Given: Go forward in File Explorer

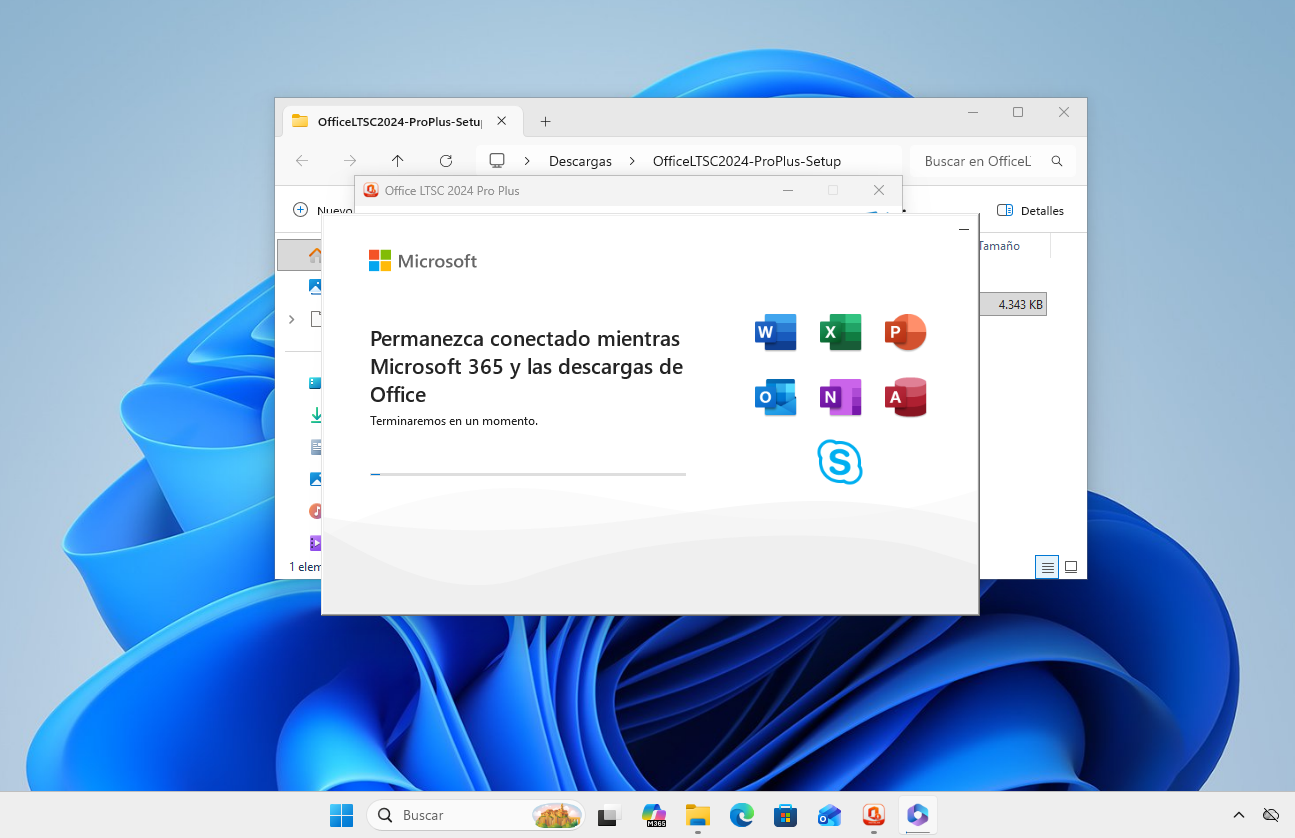Looking at the screenshot, I should click(350, 161).
